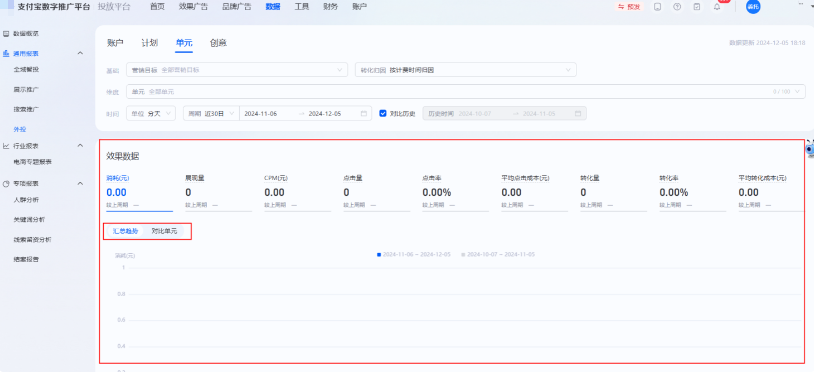Open the 人群分析 sidebar item

click(26, 200)
